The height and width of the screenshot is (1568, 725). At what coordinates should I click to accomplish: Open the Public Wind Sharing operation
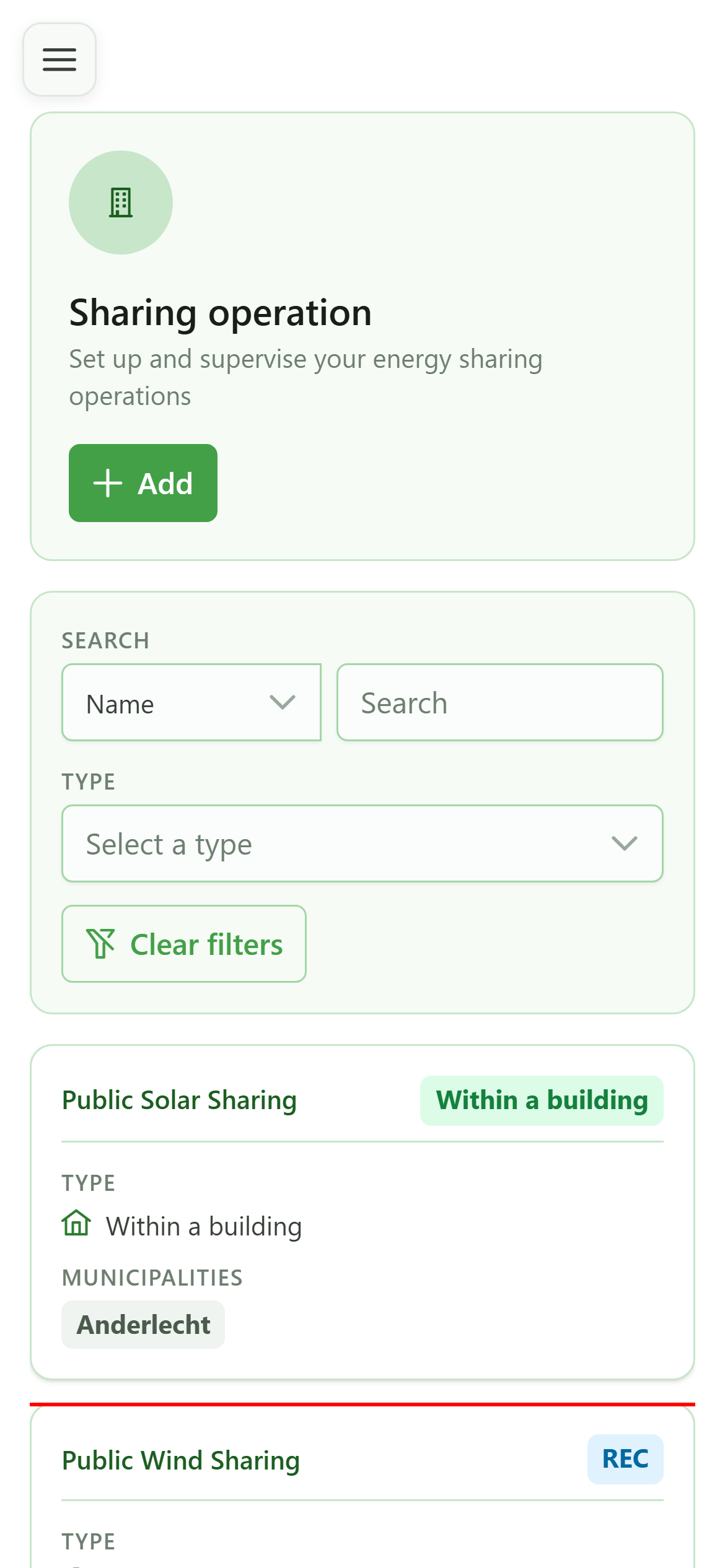(181, 1460)
